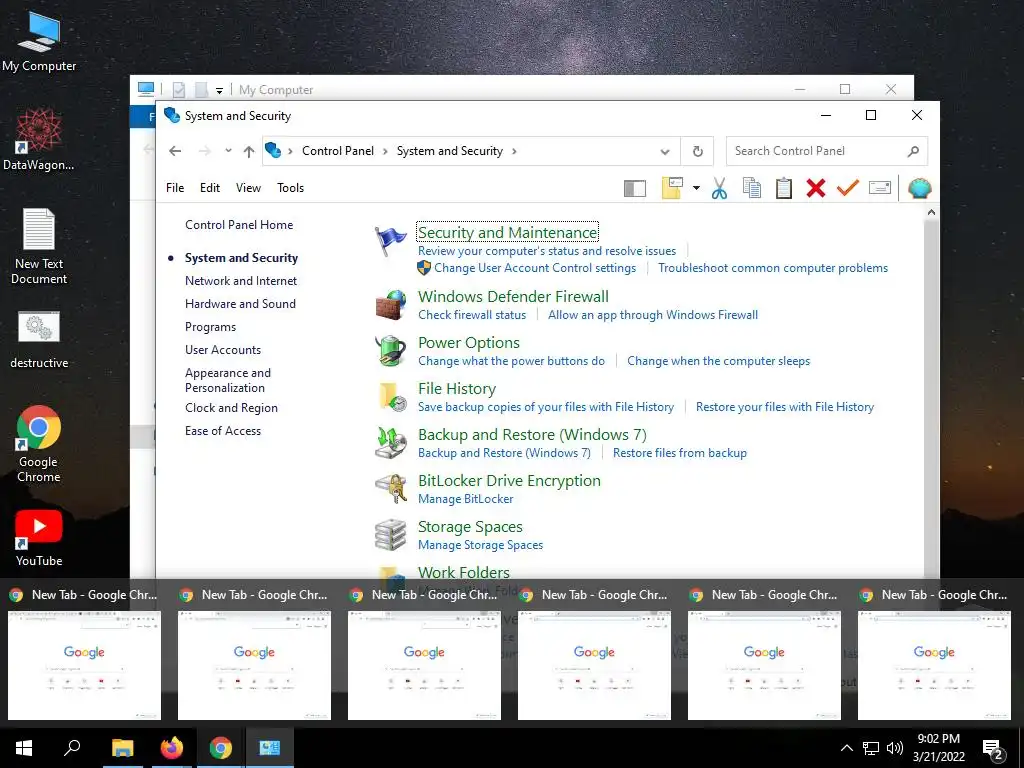Click Check firewall status link
Viewport: 1024px width, 768px height.
pos(472,315)
